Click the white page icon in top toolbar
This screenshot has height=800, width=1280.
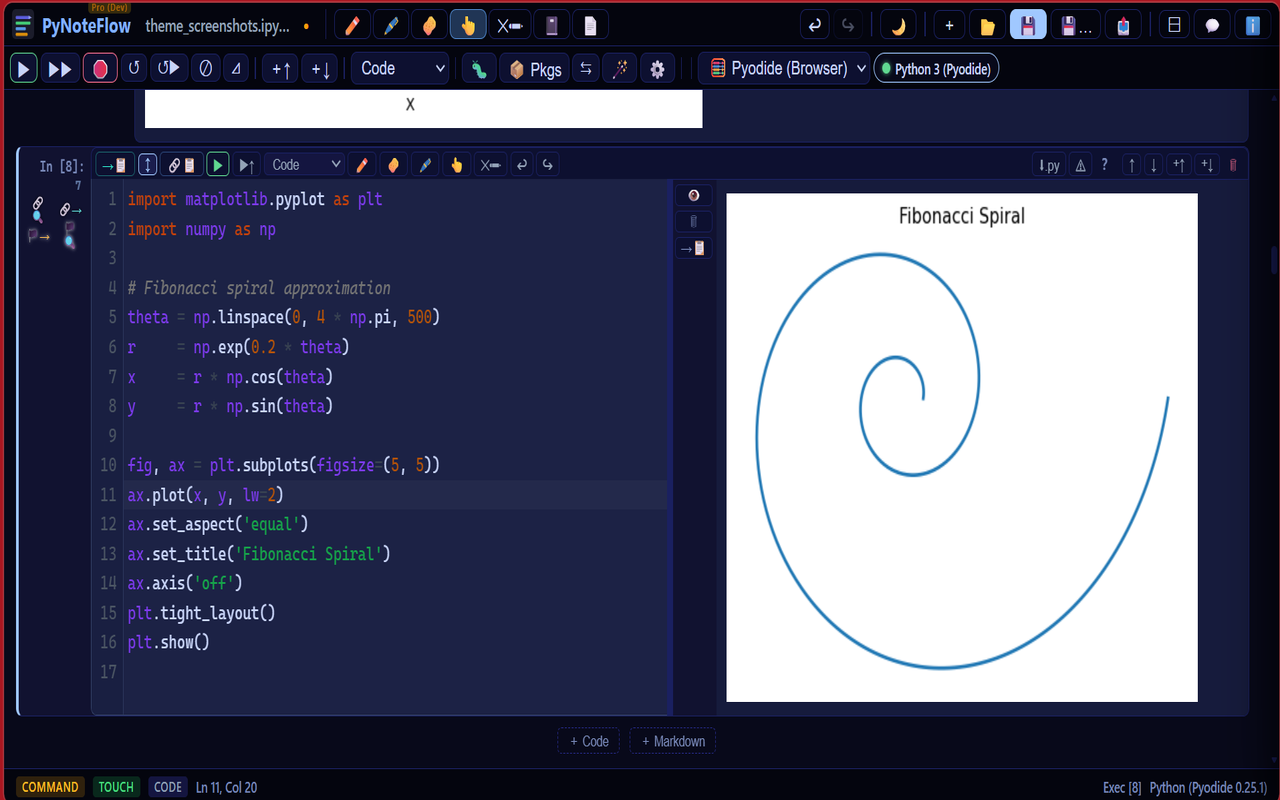(590, 25)
